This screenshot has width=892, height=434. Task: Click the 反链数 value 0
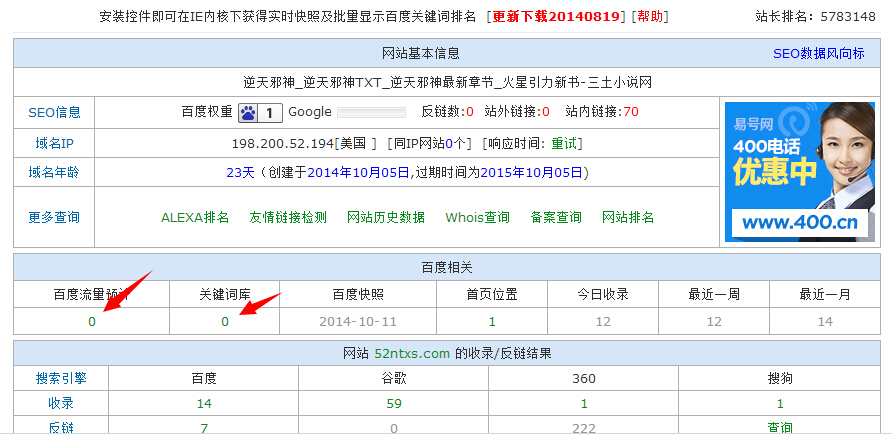[470, 112]
